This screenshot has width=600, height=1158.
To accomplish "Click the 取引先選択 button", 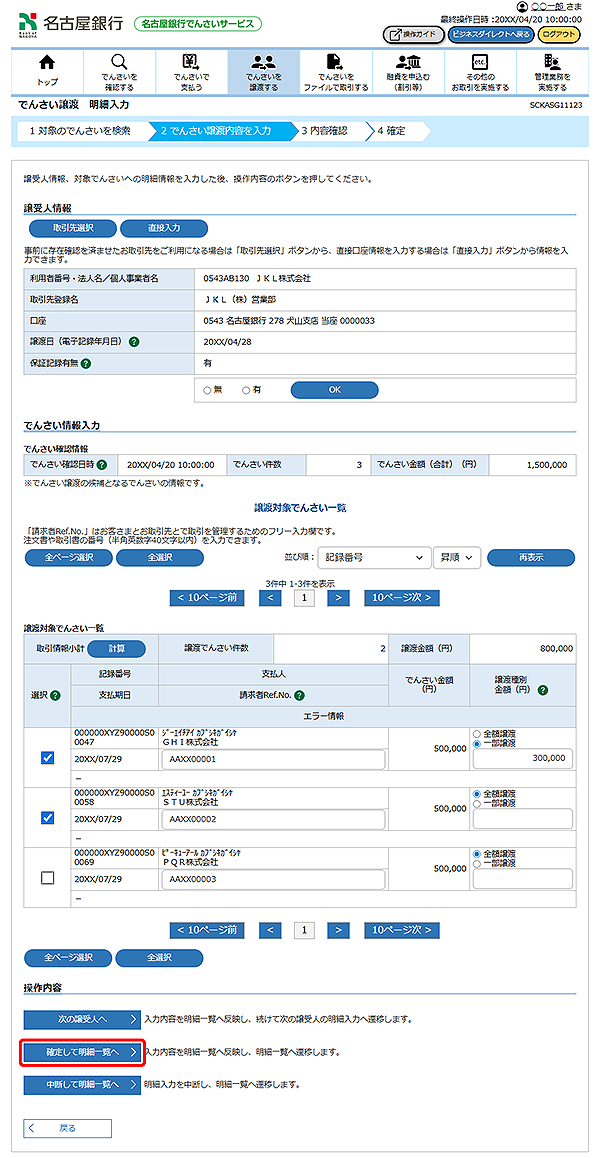I will (72, 228).
